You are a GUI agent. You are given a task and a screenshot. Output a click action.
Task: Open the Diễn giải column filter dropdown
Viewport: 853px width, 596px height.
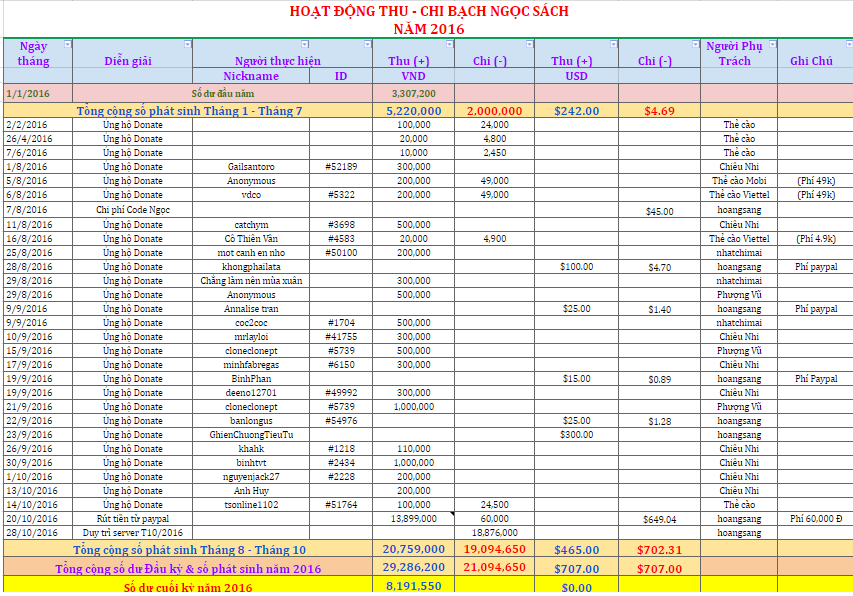187,45
